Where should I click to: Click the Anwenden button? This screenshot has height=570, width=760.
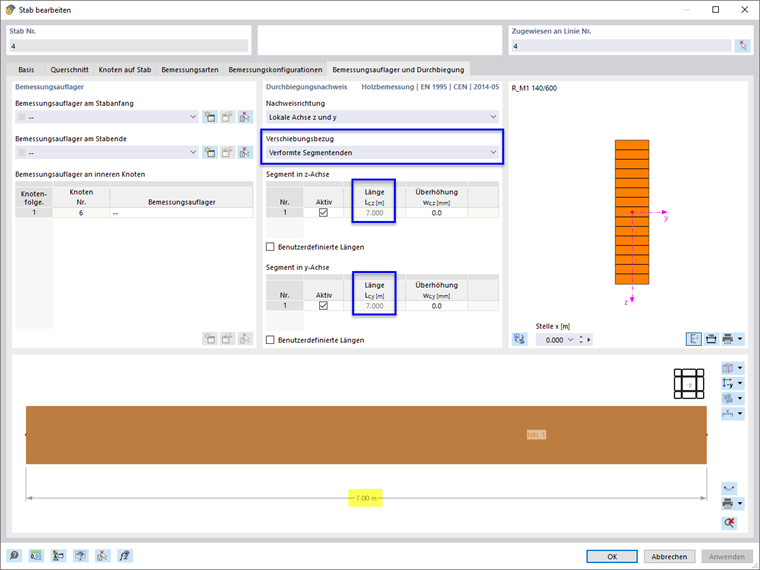(727, 556)
